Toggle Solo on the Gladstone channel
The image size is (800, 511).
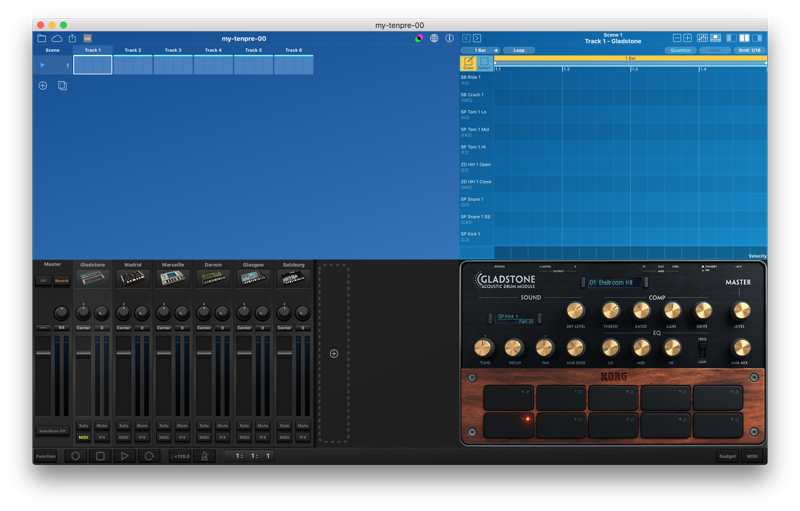click(84, 425)
